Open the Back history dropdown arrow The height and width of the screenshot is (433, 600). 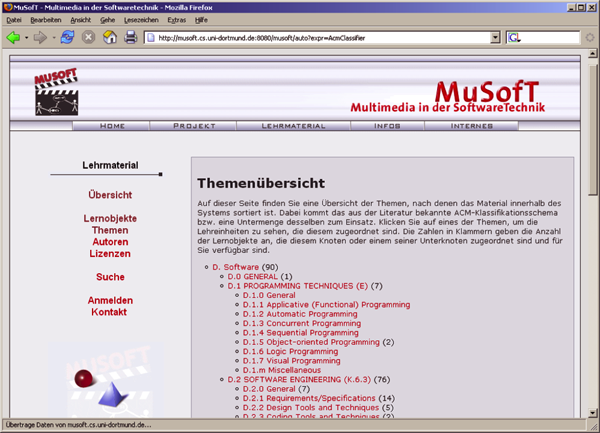tap(26, 38)
